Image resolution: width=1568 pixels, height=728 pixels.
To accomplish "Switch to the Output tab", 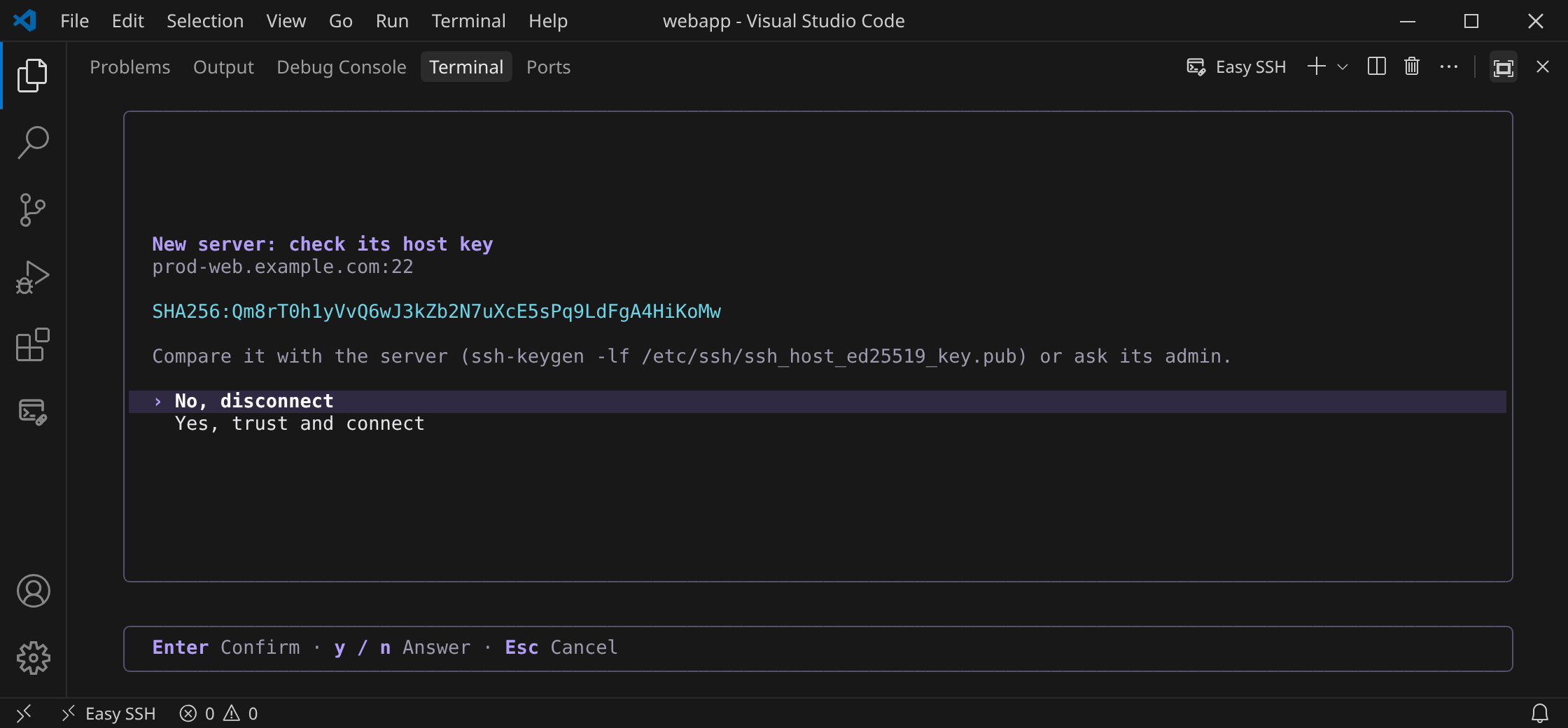I will [x=223, y=66].
